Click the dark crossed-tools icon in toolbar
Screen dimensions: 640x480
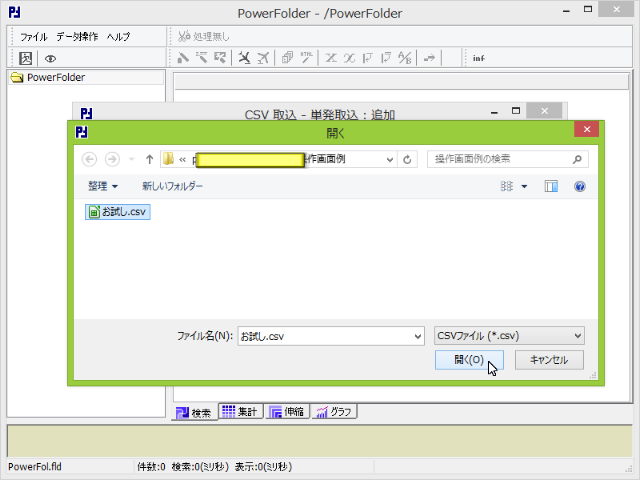coord(244,58)
